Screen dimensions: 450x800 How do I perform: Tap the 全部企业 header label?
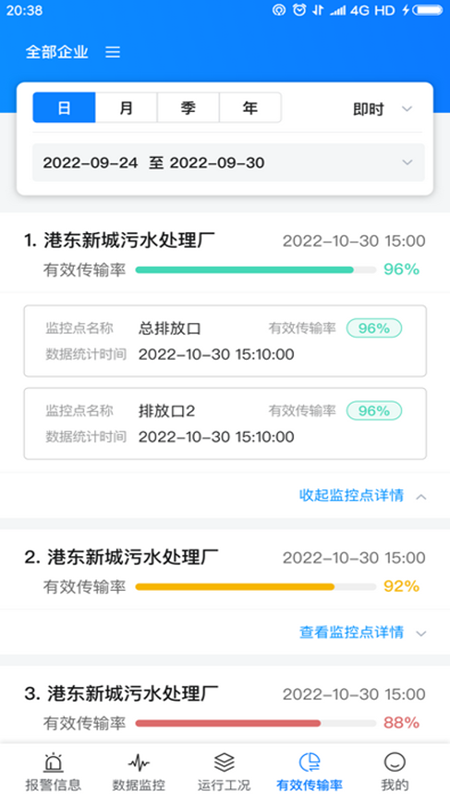tap(57, 52)
